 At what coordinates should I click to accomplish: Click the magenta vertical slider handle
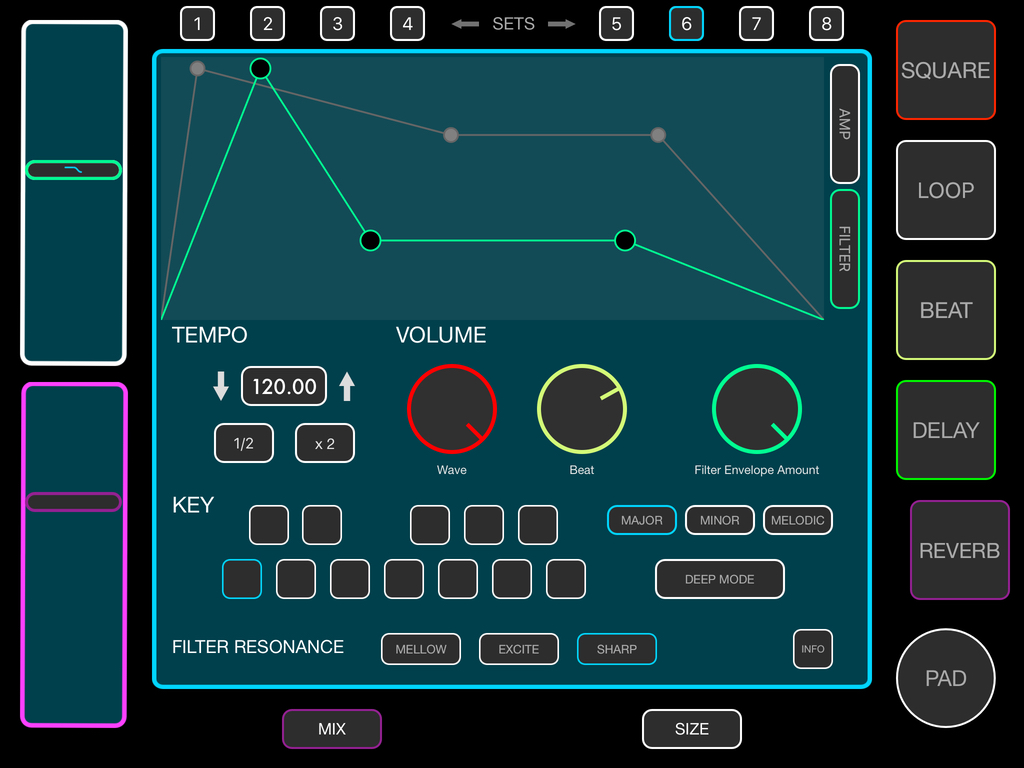tap(73, 502)
